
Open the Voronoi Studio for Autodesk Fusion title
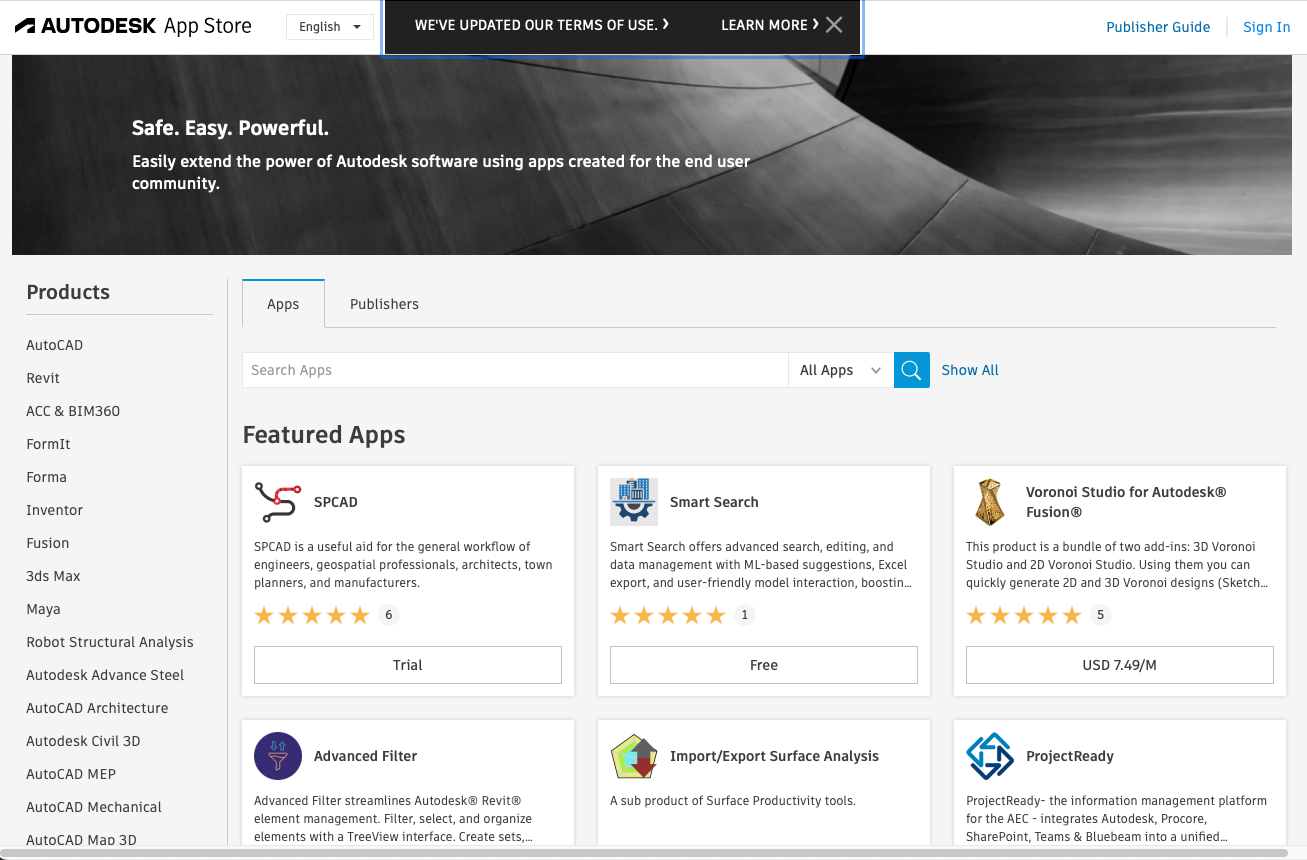click(x=1126, y=502)
